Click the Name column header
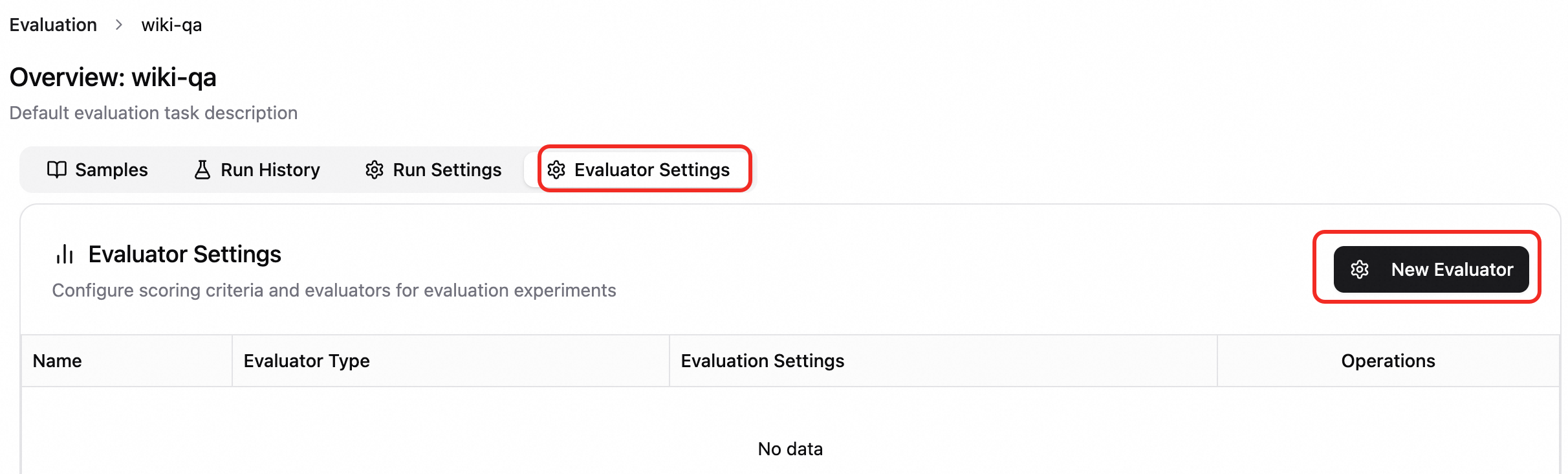The image size is (1568, 474). pos(58,361)
